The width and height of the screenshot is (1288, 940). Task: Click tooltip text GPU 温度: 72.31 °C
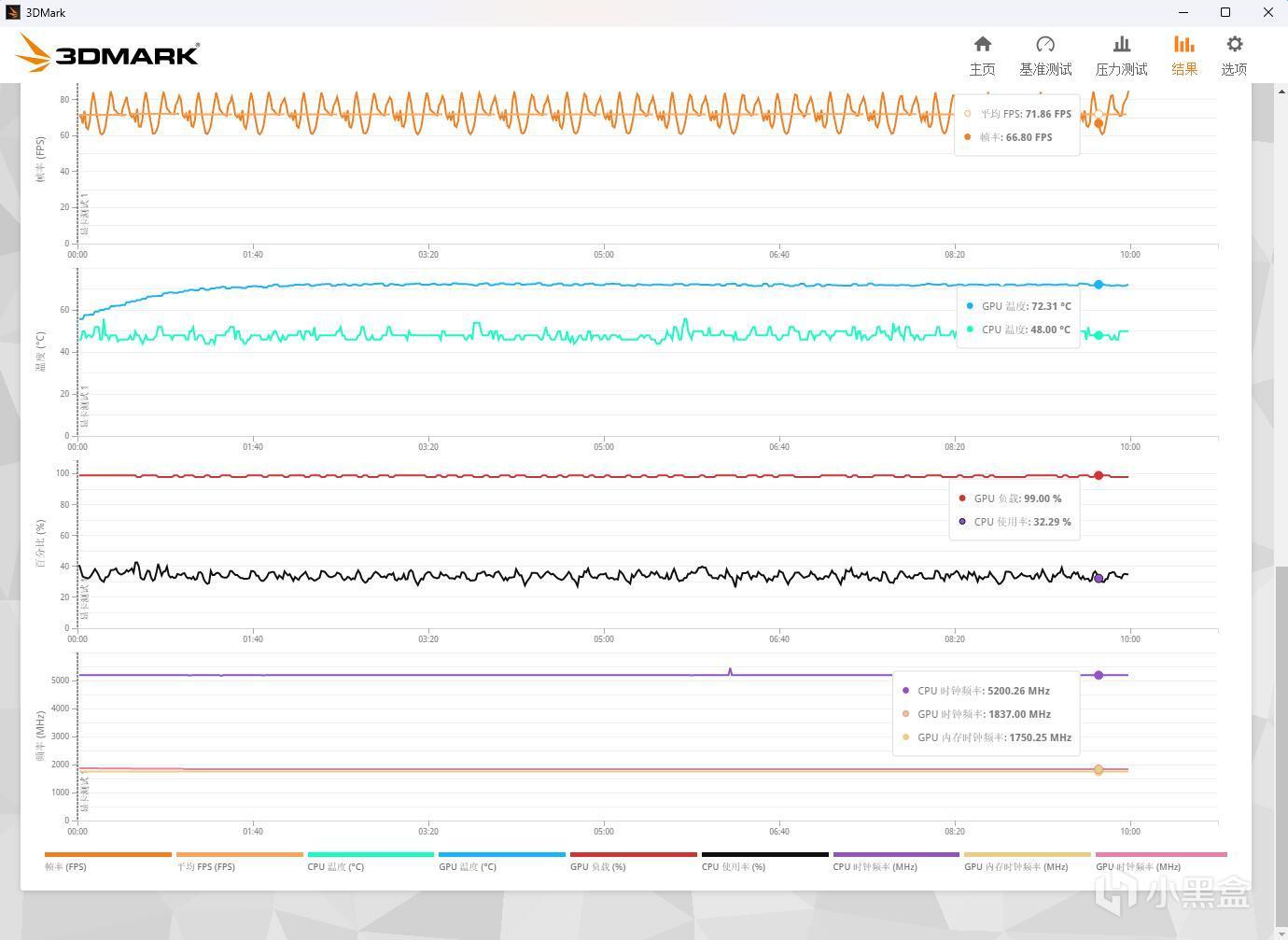(1027, 306)
